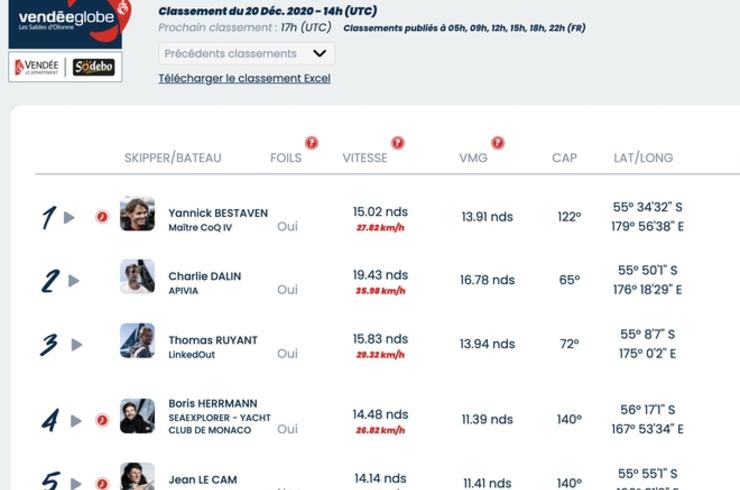
Task: Click Télécharger le classement Excel link
Action: (244, 78)
